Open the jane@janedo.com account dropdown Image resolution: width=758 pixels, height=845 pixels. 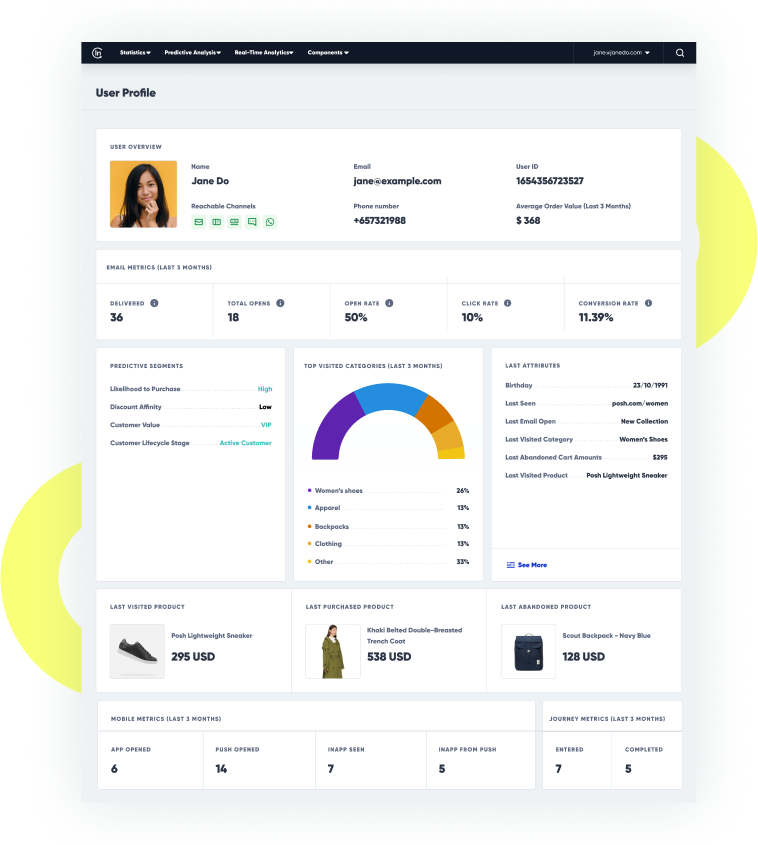tap(621, 53)
